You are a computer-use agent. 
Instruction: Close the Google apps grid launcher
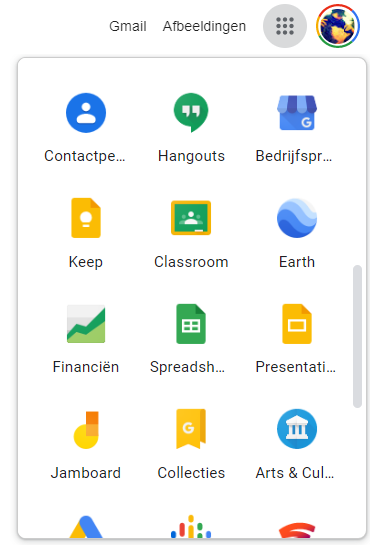pyautogui.click(x=285, y=26)
